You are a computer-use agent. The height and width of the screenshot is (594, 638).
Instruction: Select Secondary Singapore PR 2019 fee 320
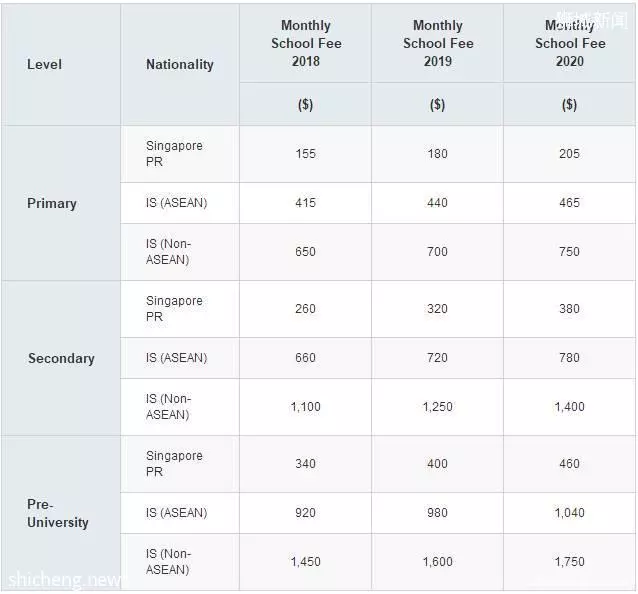pos(437,309)
